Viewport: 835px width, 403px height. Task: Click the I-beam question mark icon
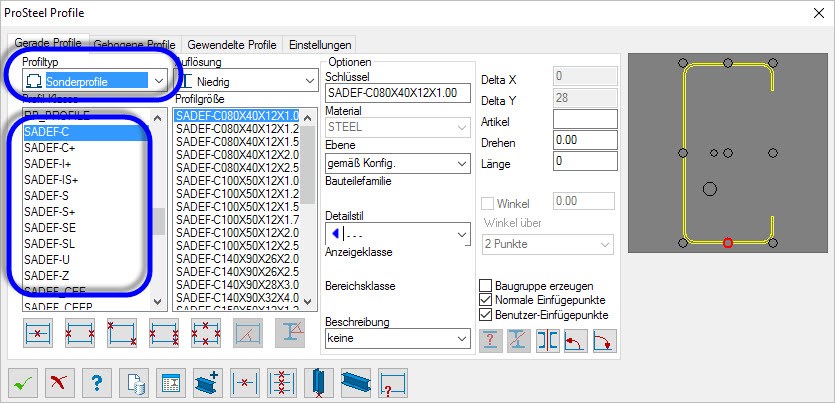pos(491,341)
